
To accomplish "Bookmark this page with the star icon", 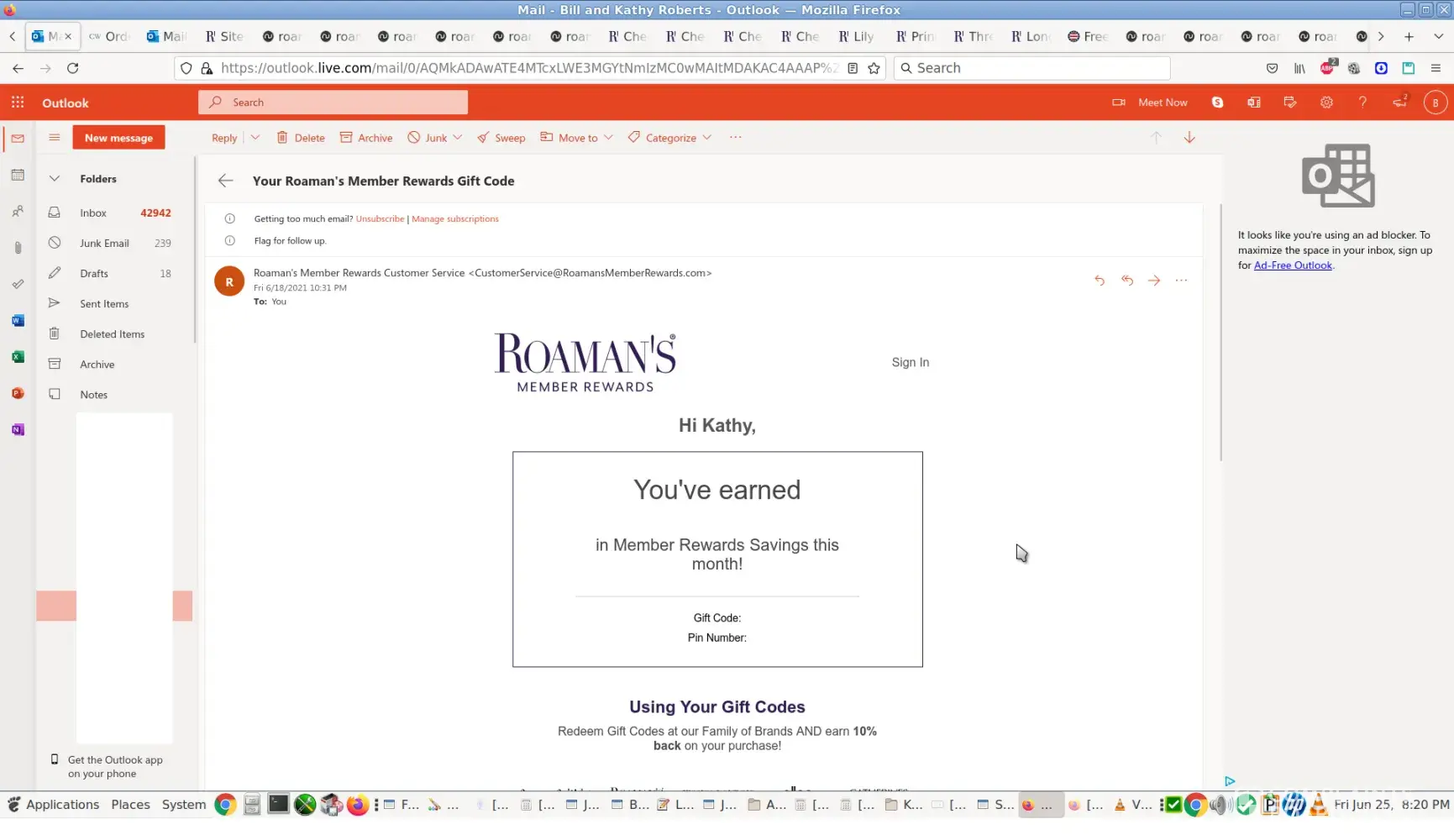I will pyautogui.click(x=874, y=68).
